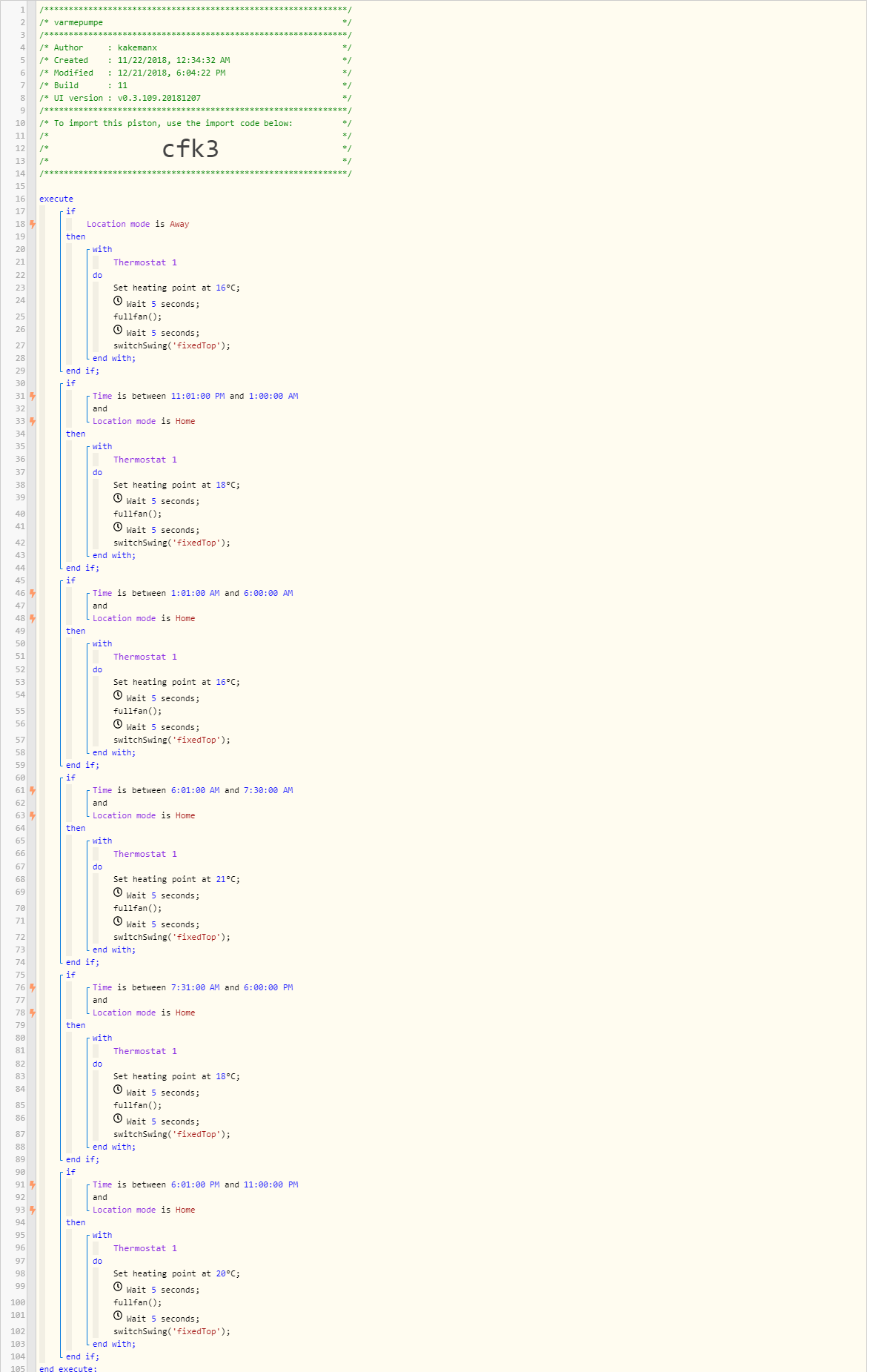
Task: Click the clock icon on line 84
Action: pos(118,1090)
